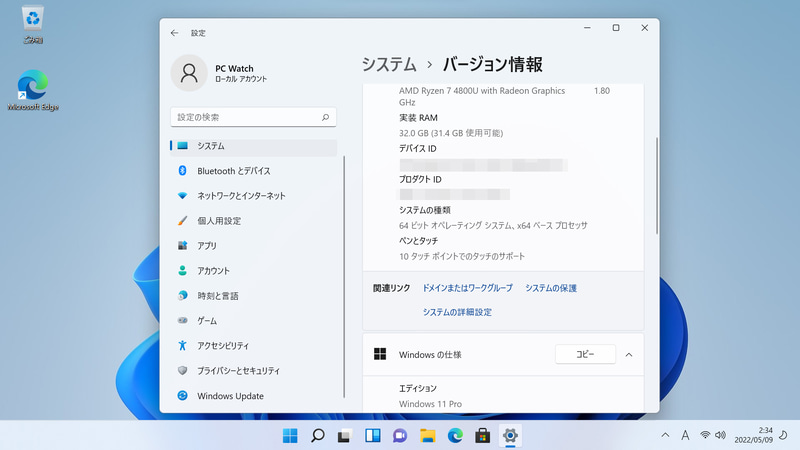Click the network wifi icon in sidebar
Screen dimensions: 800x450
[x=182, y=195]
